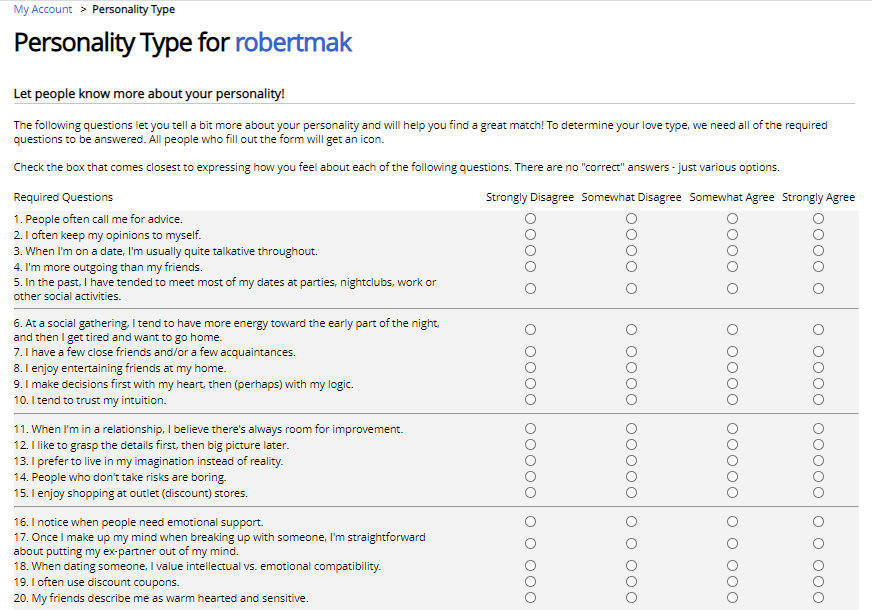
Task: Open the My Account breadcrumb link
Action: (x=43, y=9)
